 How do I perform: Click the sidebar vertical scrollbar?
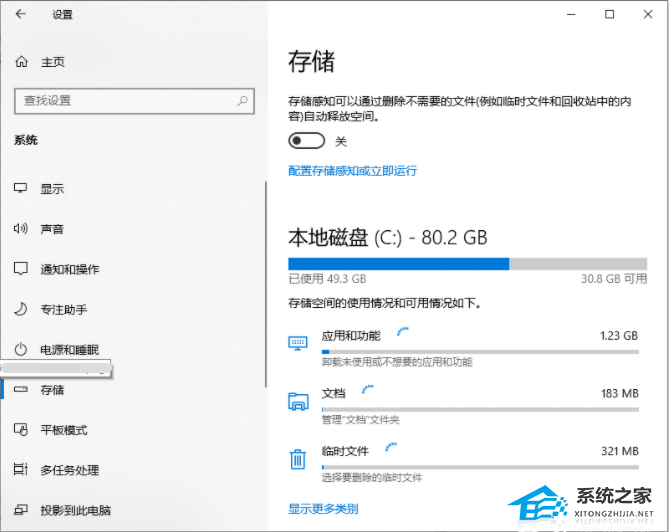point(266,283)
